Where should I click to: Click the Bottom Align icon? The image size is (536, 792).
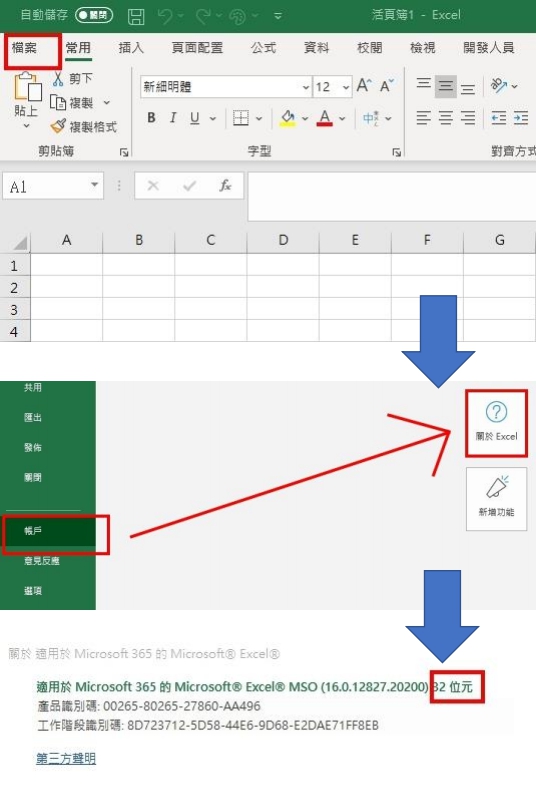click(x=468, y=87)
